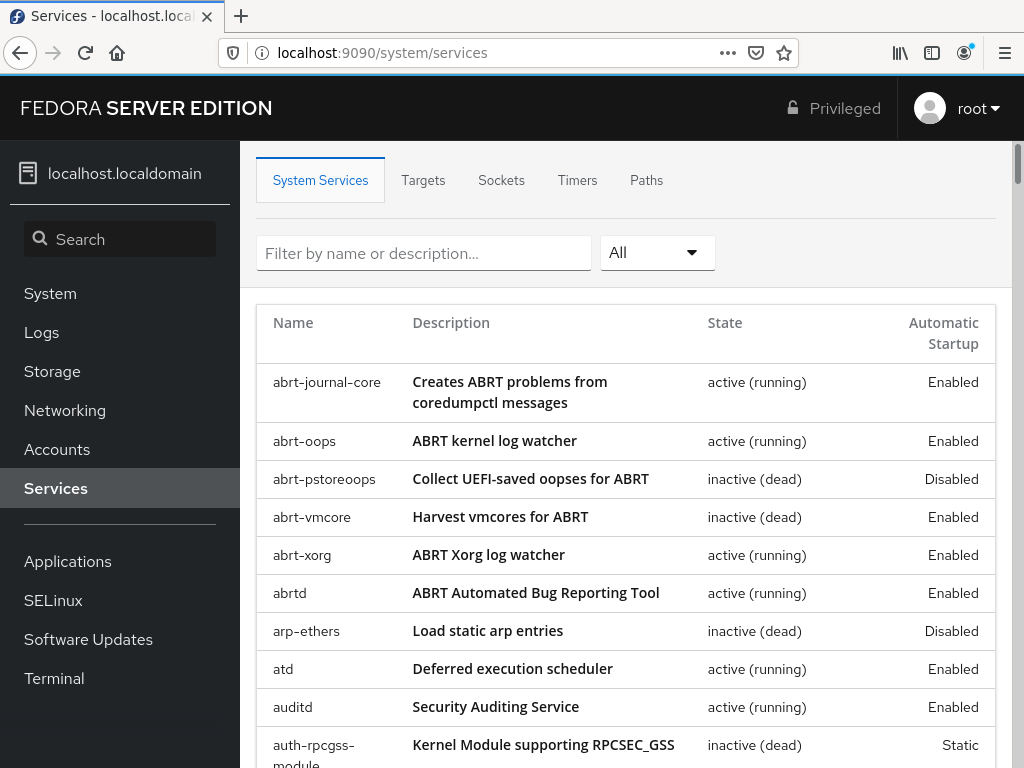The image size is (1024, 768).
Task: Switch to the Targets tab
Action: point(423,180)
